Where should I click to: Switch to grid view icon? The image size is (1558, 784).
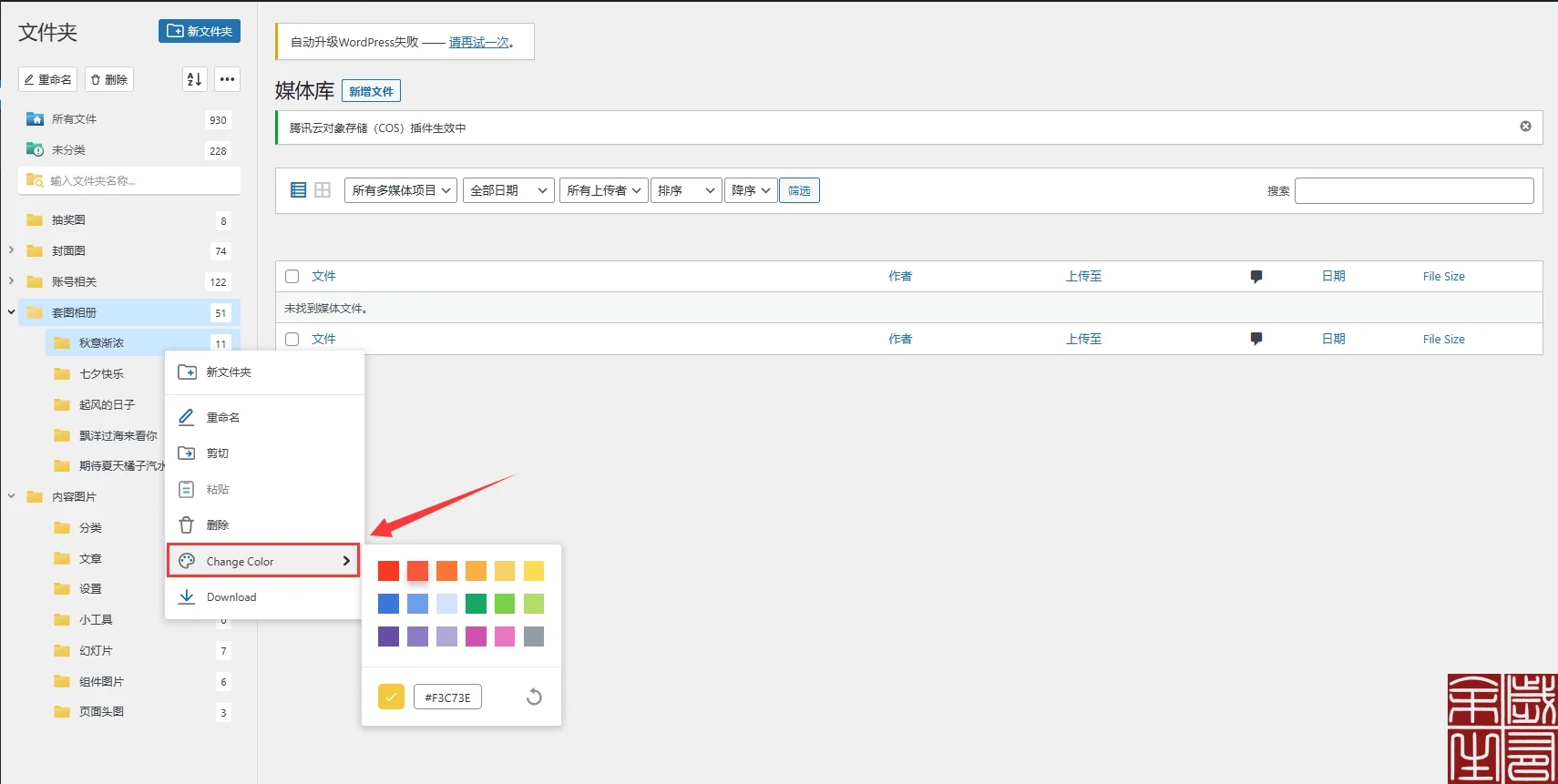click(x=323, y=190)
